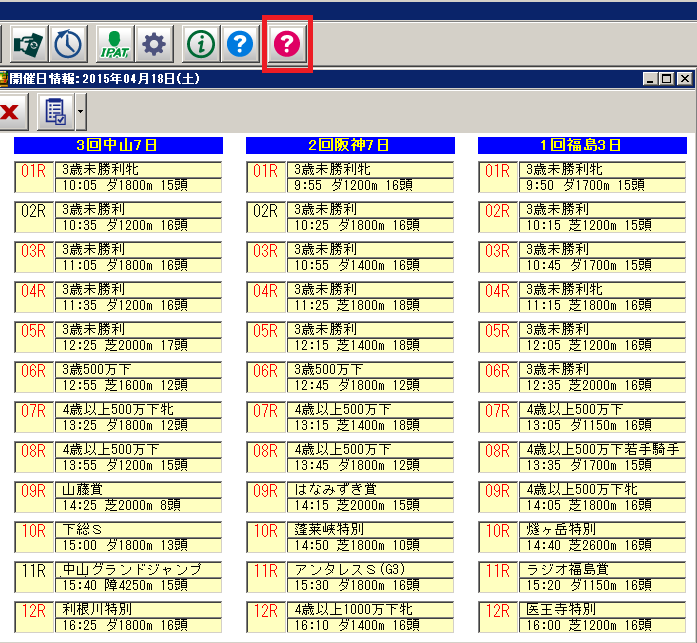This screenshot has height=643, width=697.
Task: Select 4歳以上500万下若手騎手 race name
Action: [x=602, y=449]
